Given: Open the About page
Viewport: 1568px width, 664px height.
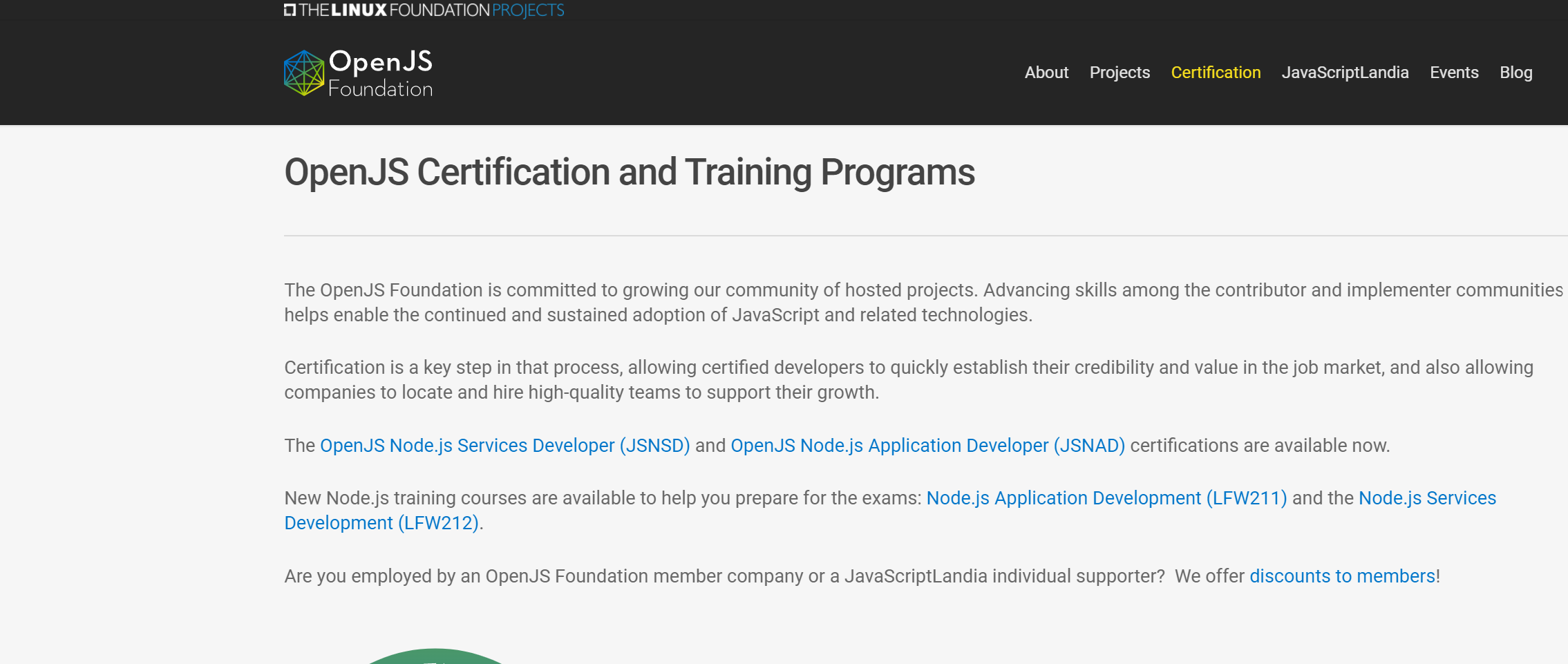Looking at the screenshot, I should (1046, 73).
